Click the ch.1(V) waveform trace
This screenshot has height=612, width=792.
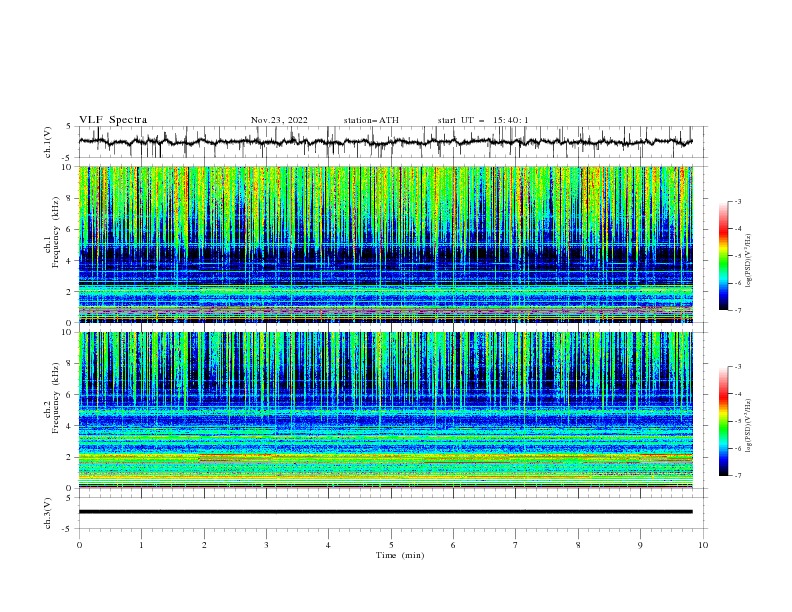pos(385,142)
